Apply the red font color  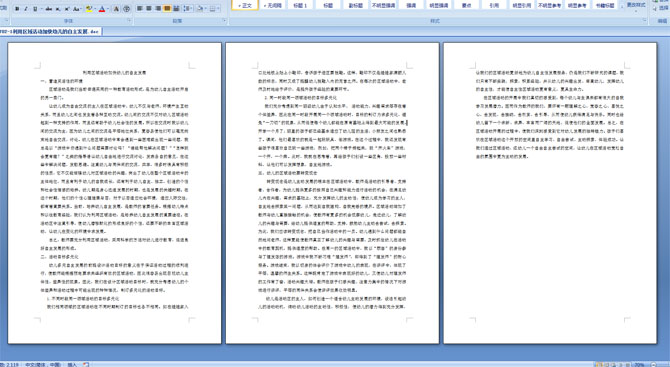[x=102, y=9]
